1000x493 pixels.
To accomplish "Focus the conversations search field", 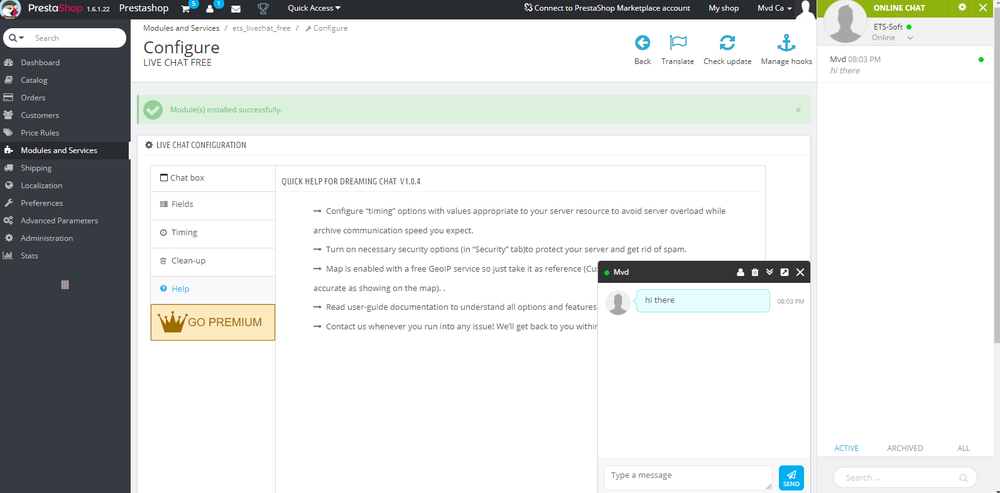I will (905, 478).
